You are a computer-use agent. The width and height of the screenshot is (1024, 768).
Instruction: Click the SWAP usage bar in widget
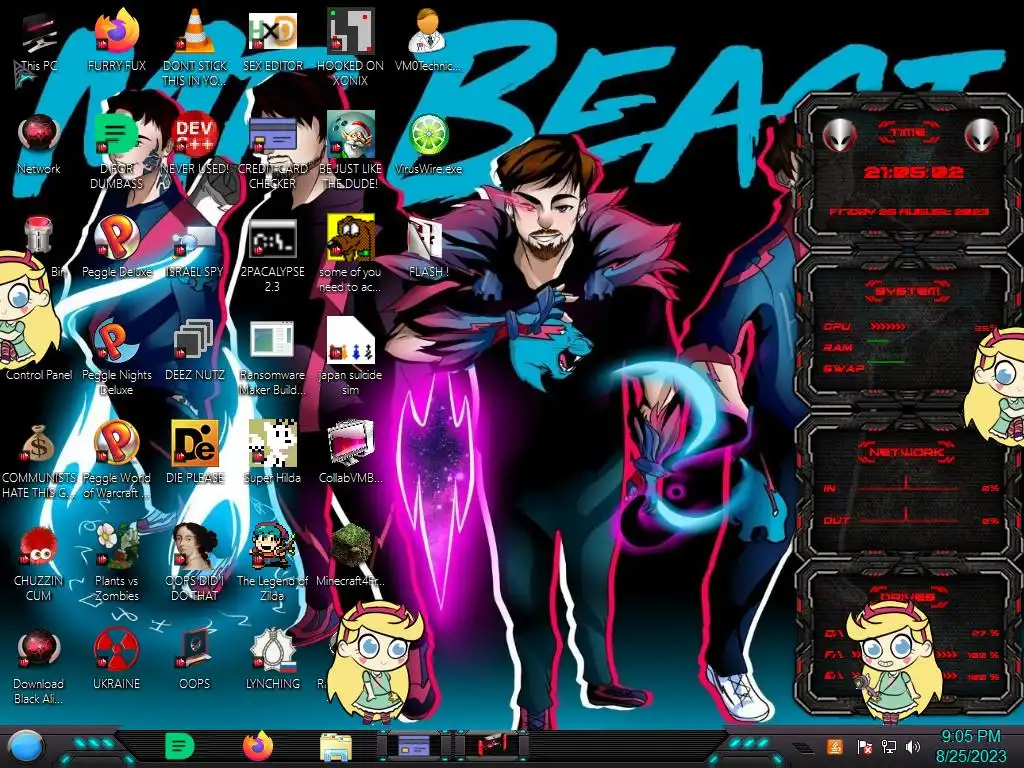point(886,362)
